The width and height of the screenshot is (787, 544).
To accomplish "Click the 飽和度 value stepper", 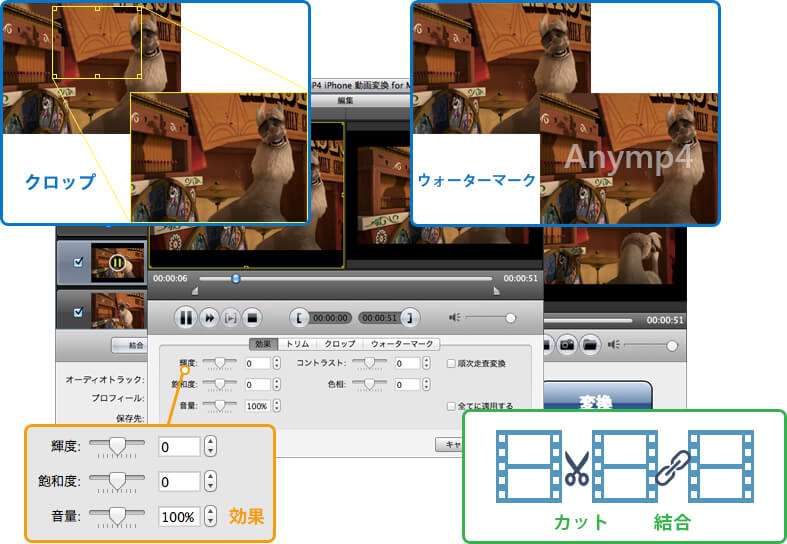I will pyautogui.click(x=277, y=384).
